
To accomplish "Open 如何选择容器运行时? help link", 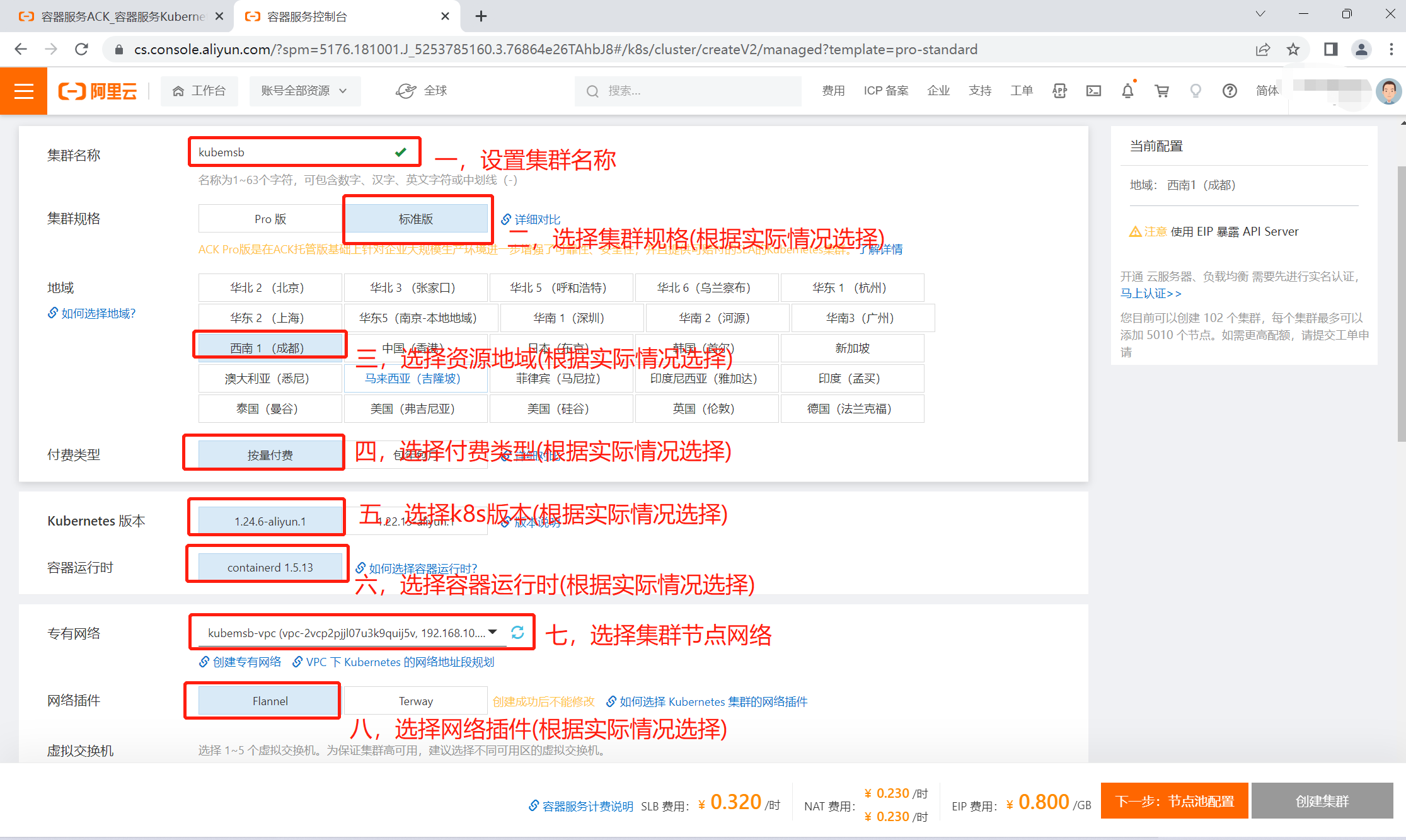I will (417, 568).
